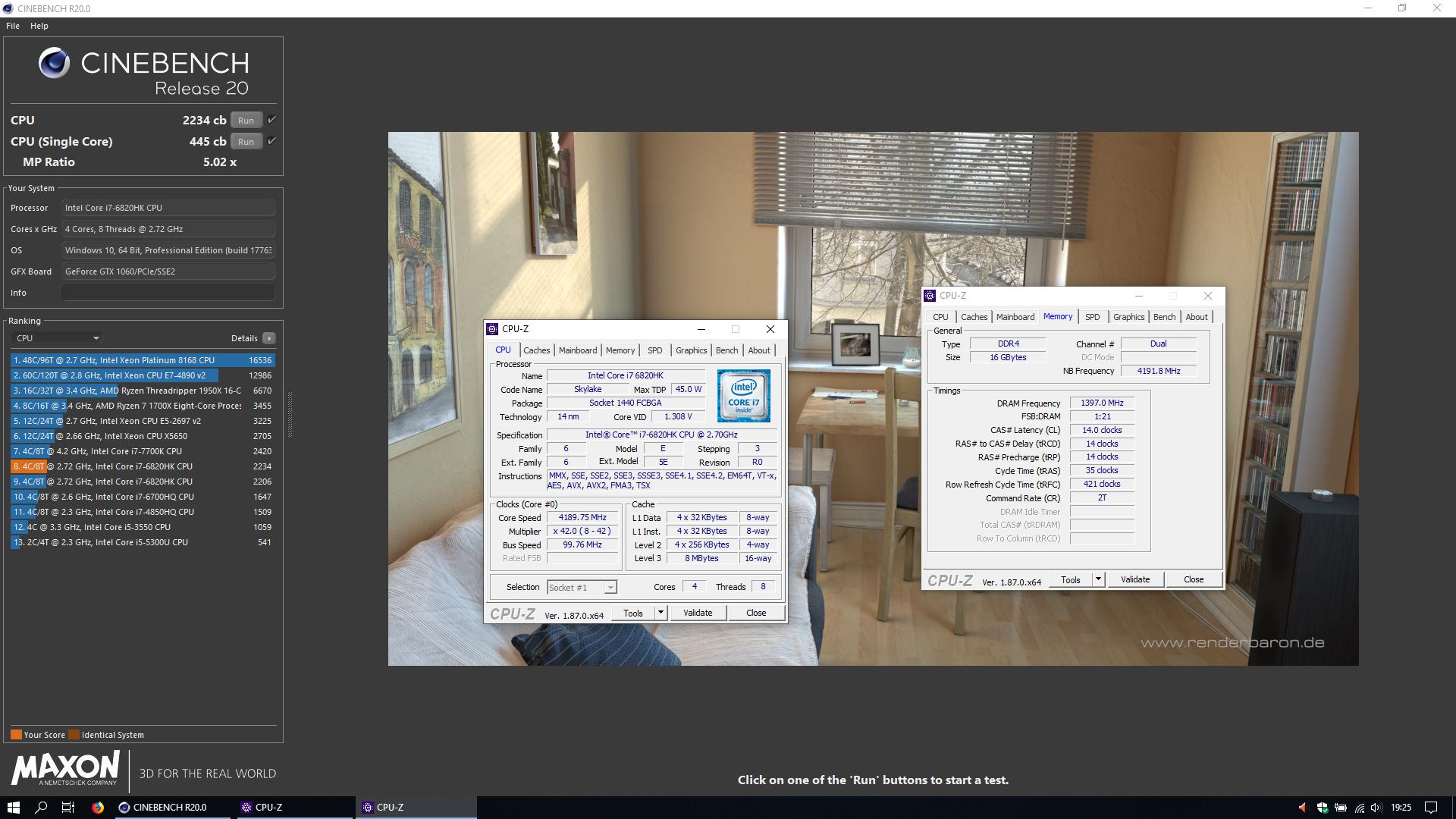Click Validate in CPU-Z CPU window
Viewport: 1456px width, 819px height.
coord(698,613)
